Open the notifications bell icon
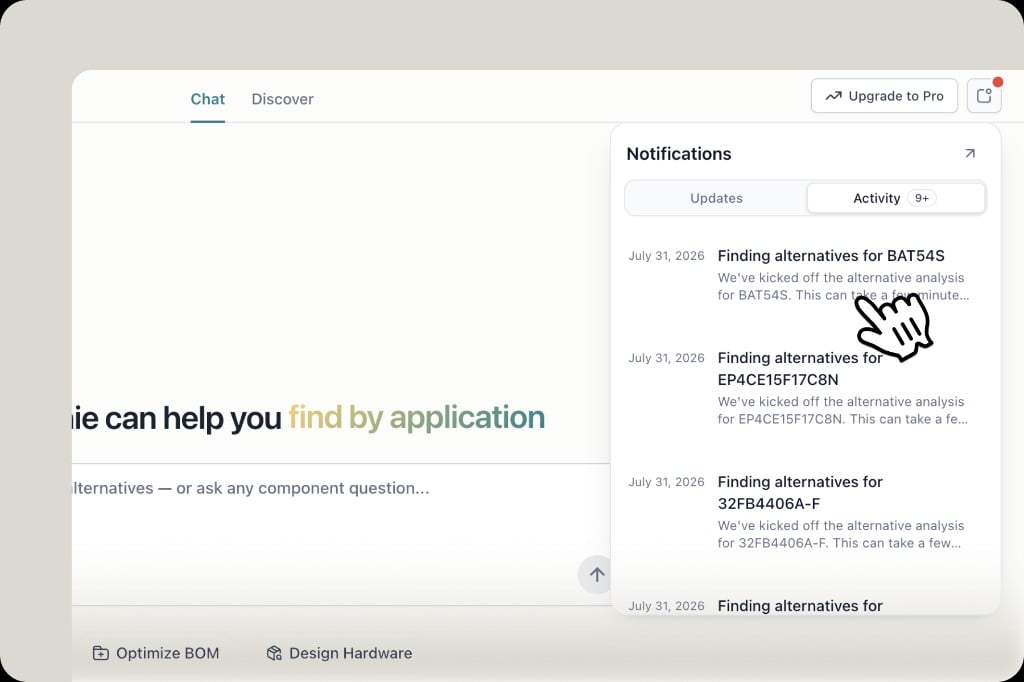Image resolution: width=1024 pixels, height=682 pixels. 984,96
